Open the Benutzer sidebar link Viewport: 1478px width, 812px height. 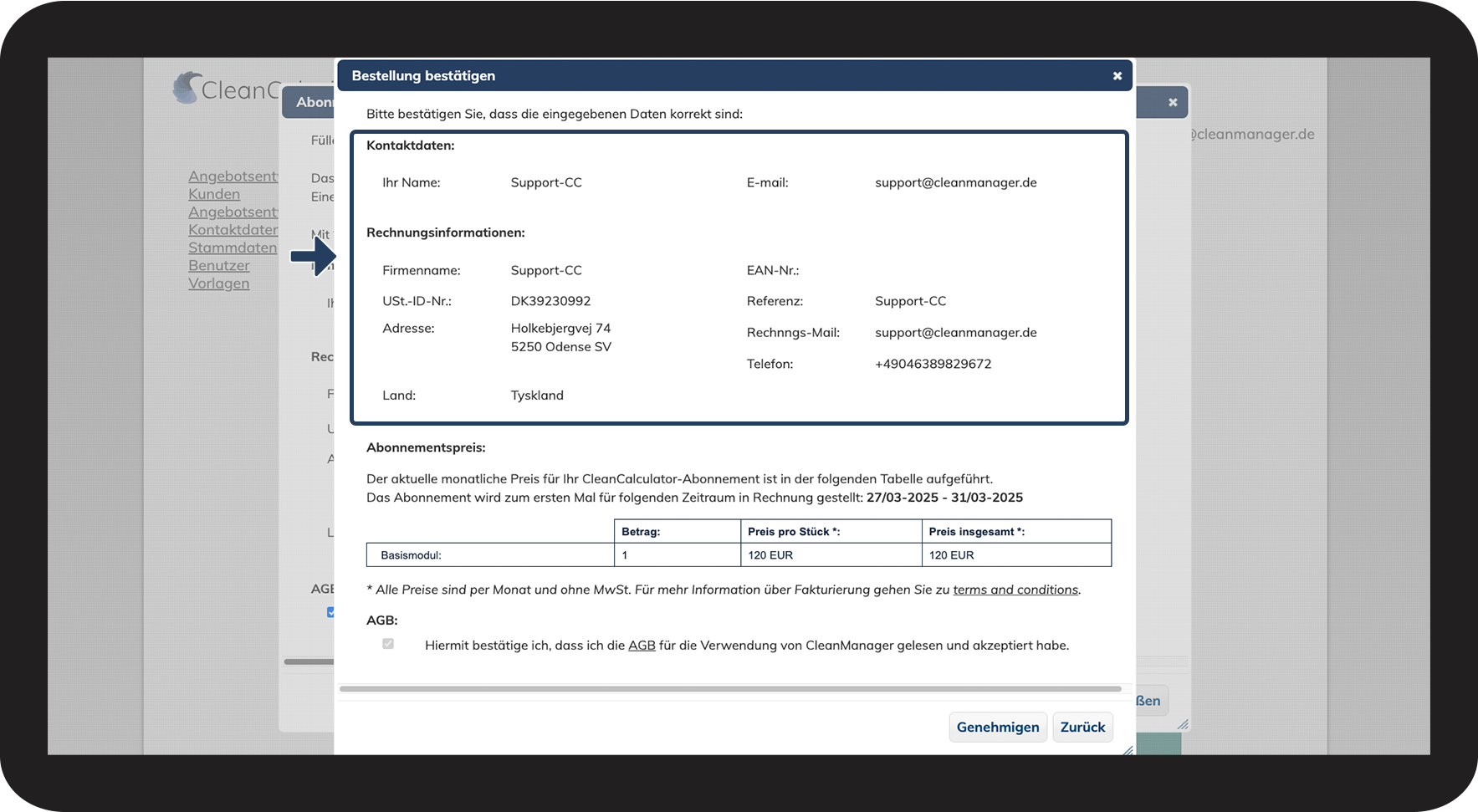click(219, 266)
